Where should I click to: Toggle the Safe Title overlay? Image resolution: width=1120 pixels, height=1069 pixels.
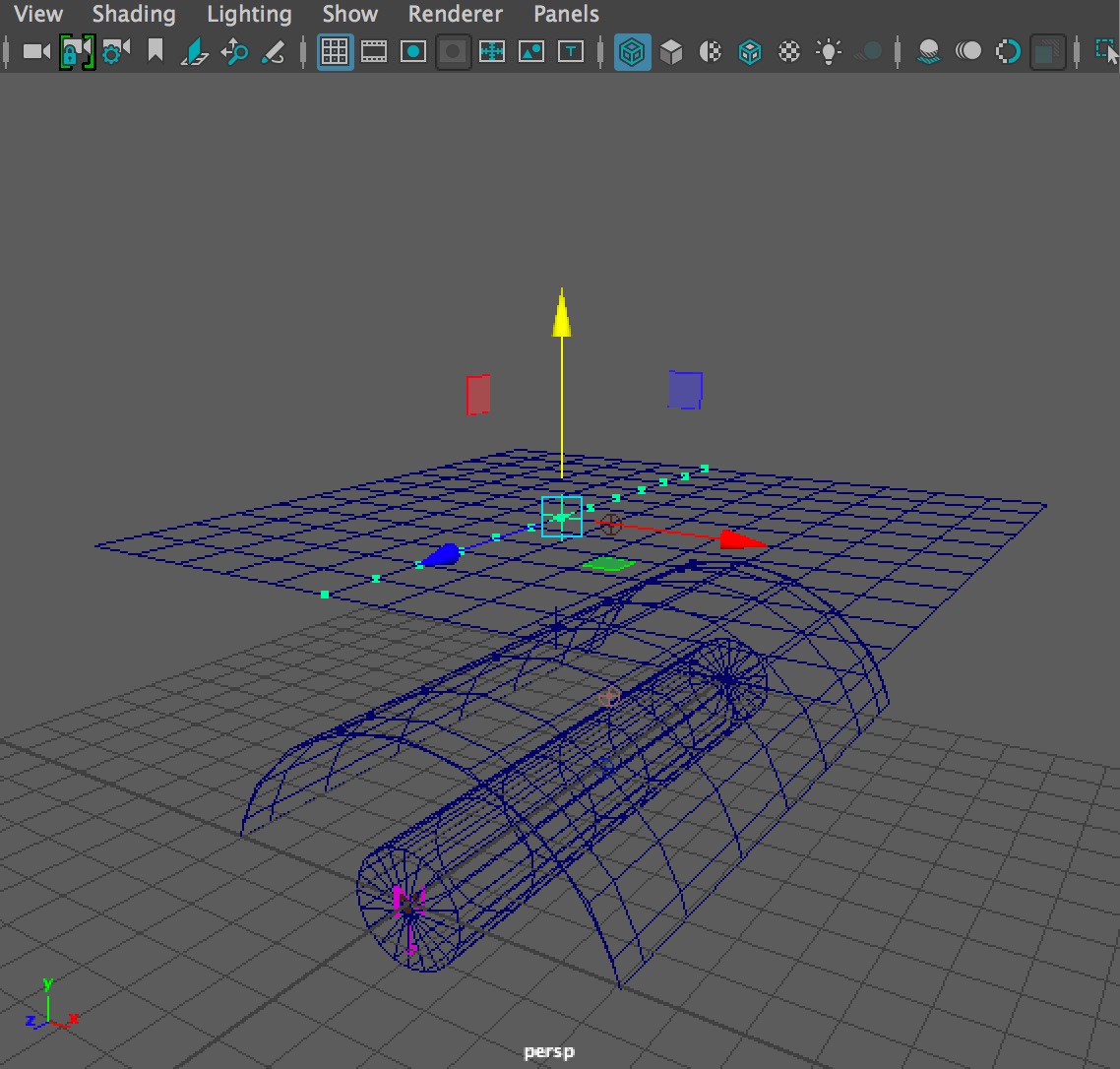(570, 51)
